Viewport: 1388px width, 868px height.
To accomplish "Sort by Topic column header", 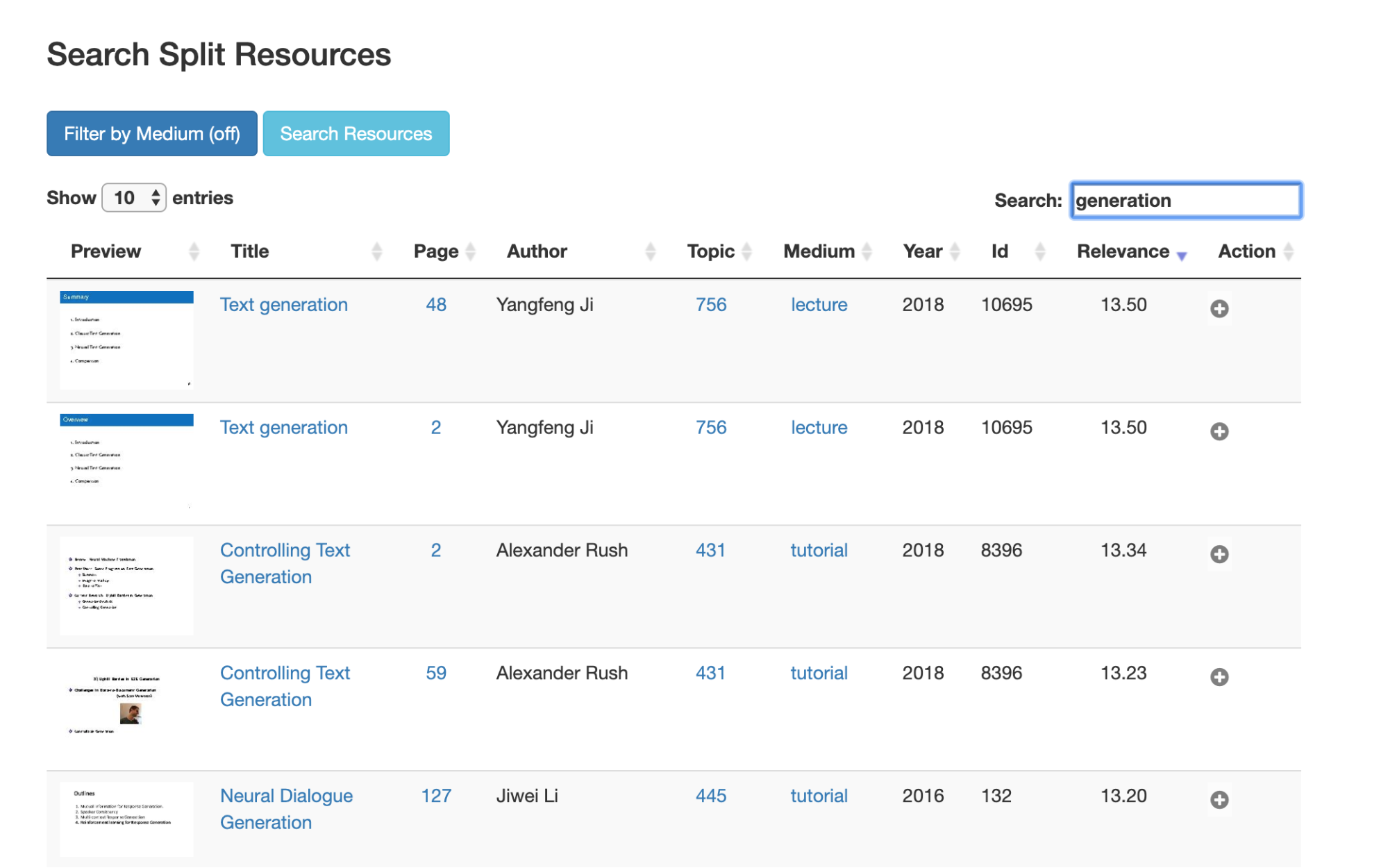I will pyautogui.click(x=710, y=251).
